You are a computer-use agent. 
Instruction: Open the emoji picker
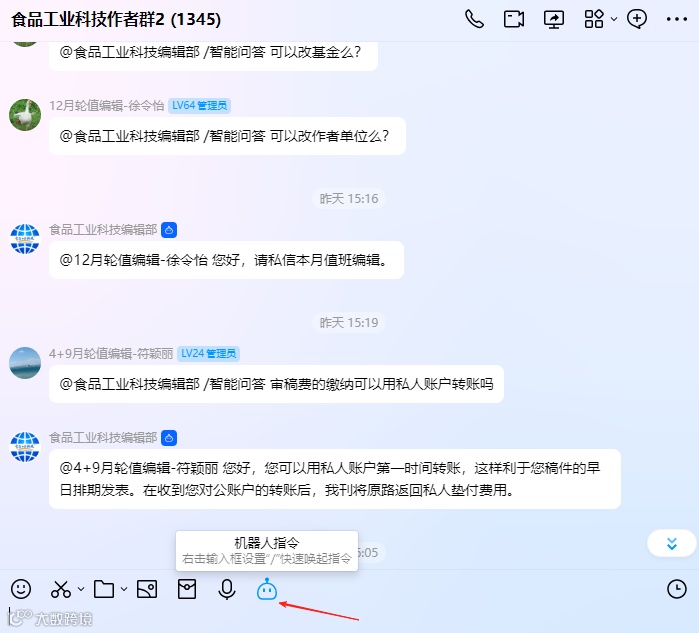(21, 589)
